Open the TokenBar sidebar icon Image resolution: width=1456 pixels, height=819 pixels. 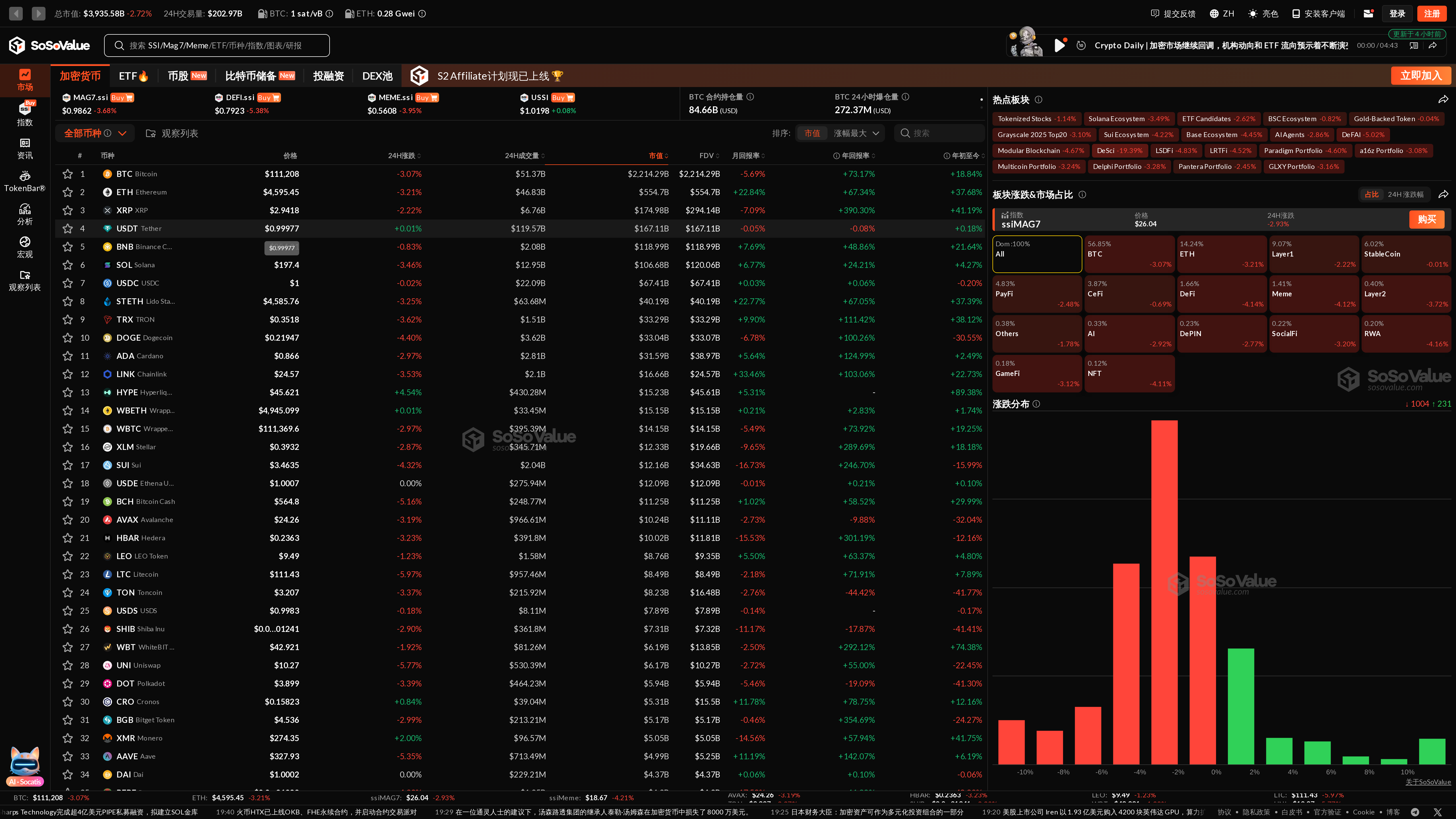25,181
